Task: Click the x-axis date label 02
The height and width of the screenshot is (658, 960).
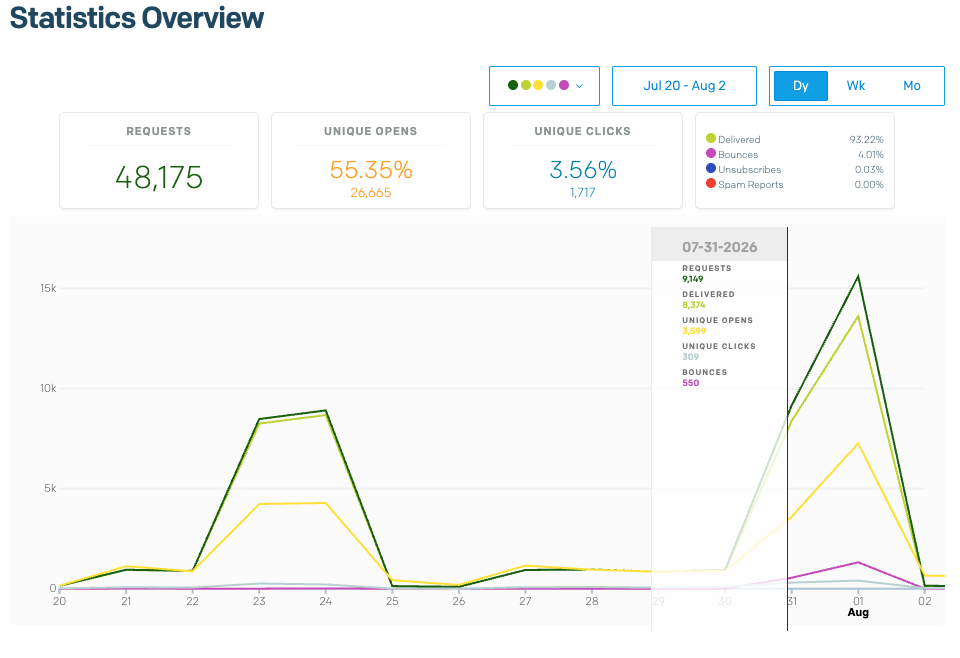Action: coord(924,601)
